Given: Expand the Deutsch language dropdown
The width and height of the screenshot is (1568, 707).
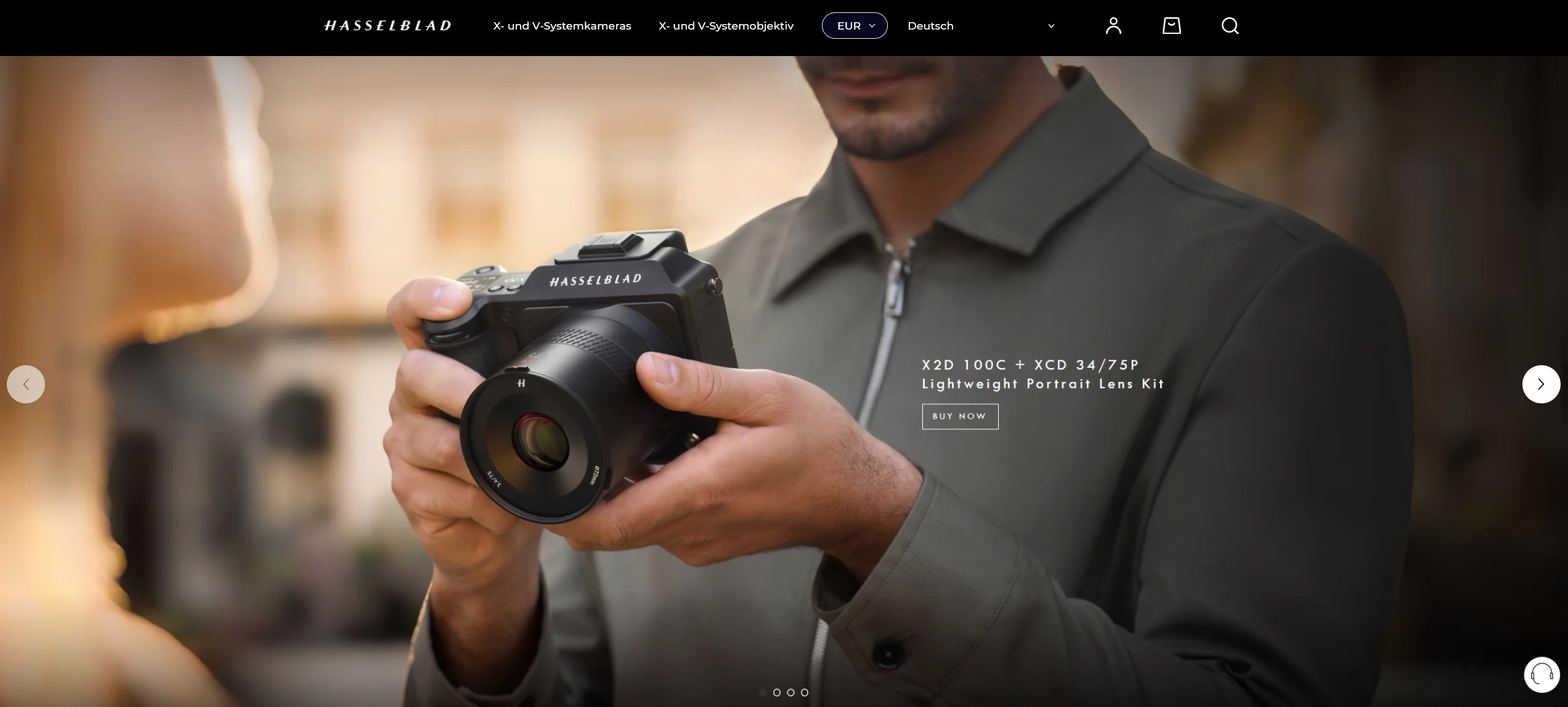Looking at the screenshot, I should [981, 26].
